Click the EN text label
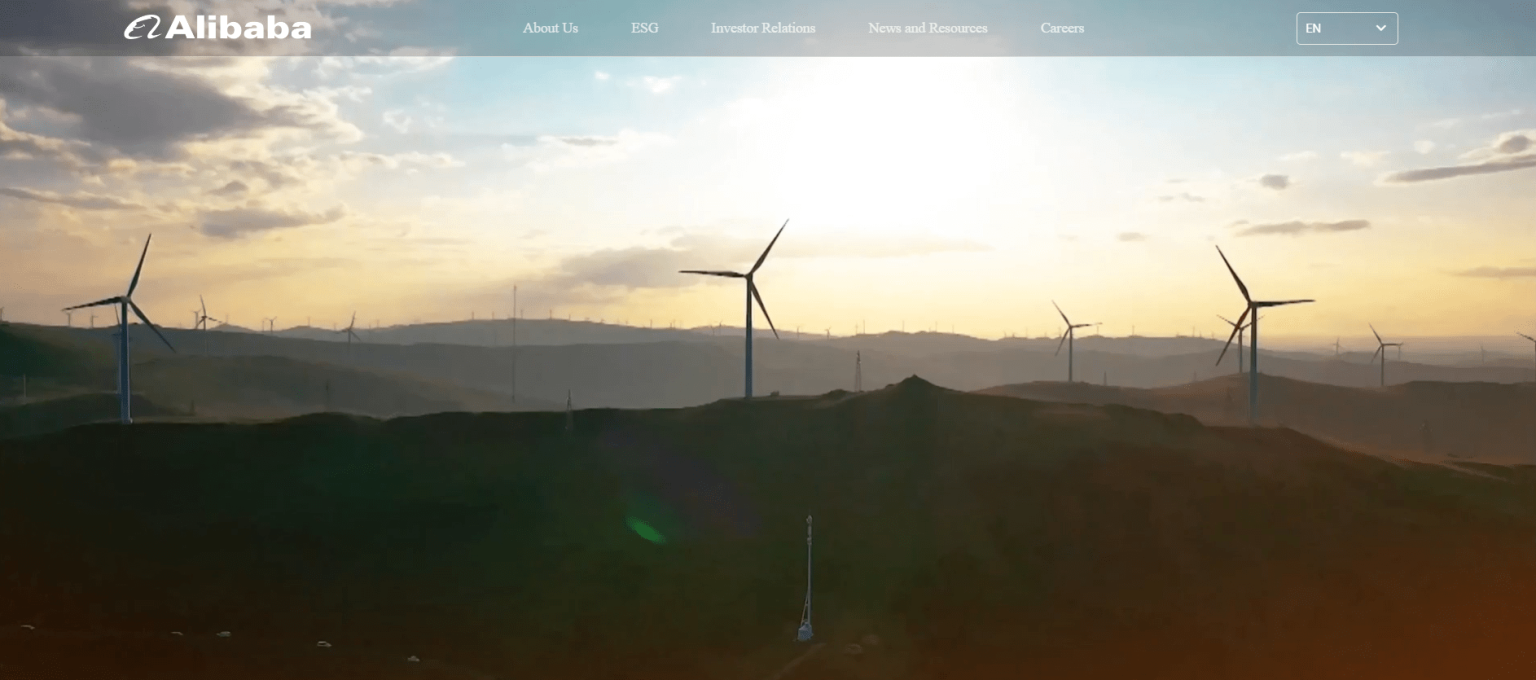The height and width of the screenshot is (680, 1536). (1313, 28)
